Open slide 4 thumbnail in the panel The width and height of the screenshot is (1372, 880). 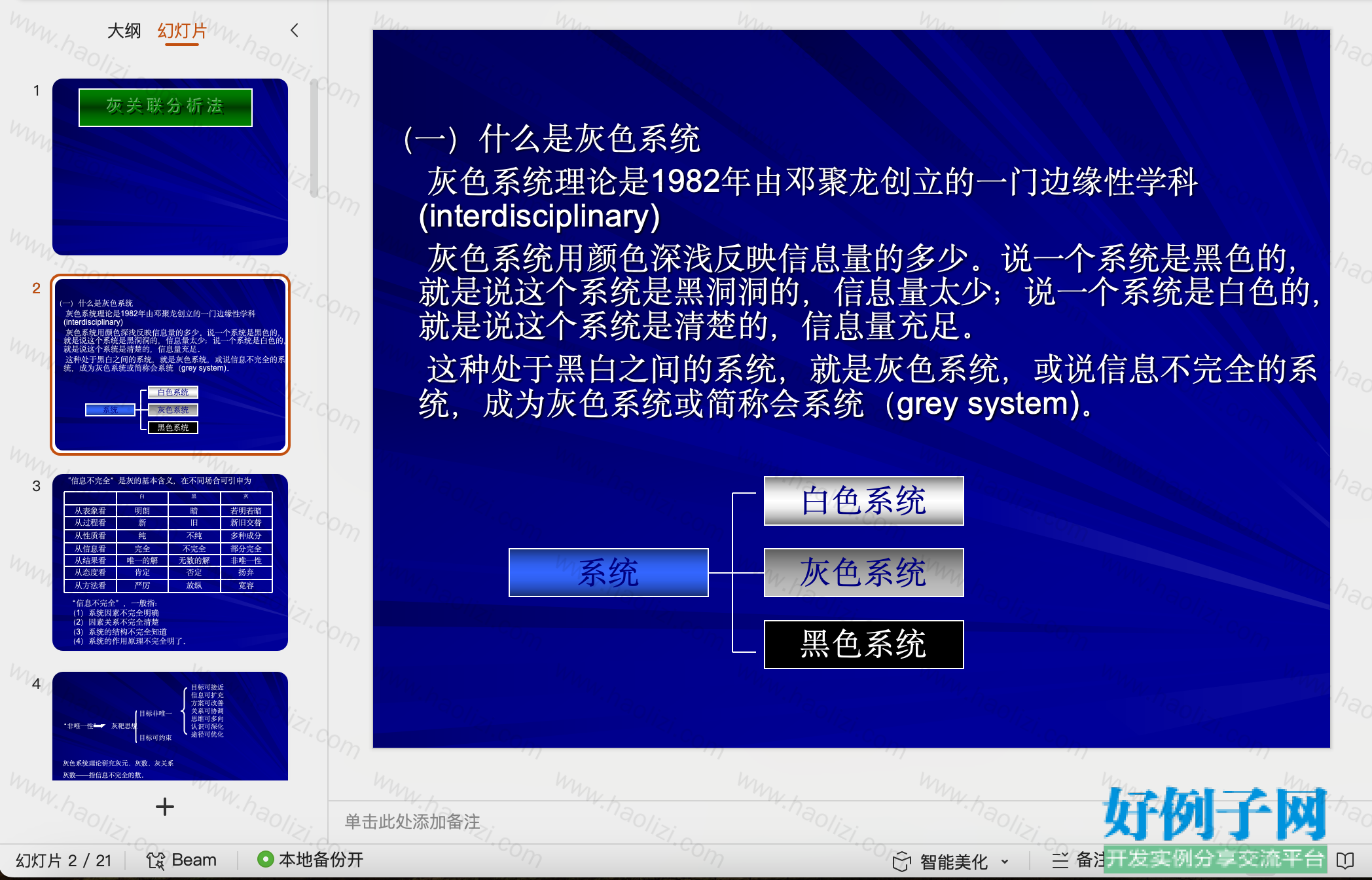click(x=170, y=726)
